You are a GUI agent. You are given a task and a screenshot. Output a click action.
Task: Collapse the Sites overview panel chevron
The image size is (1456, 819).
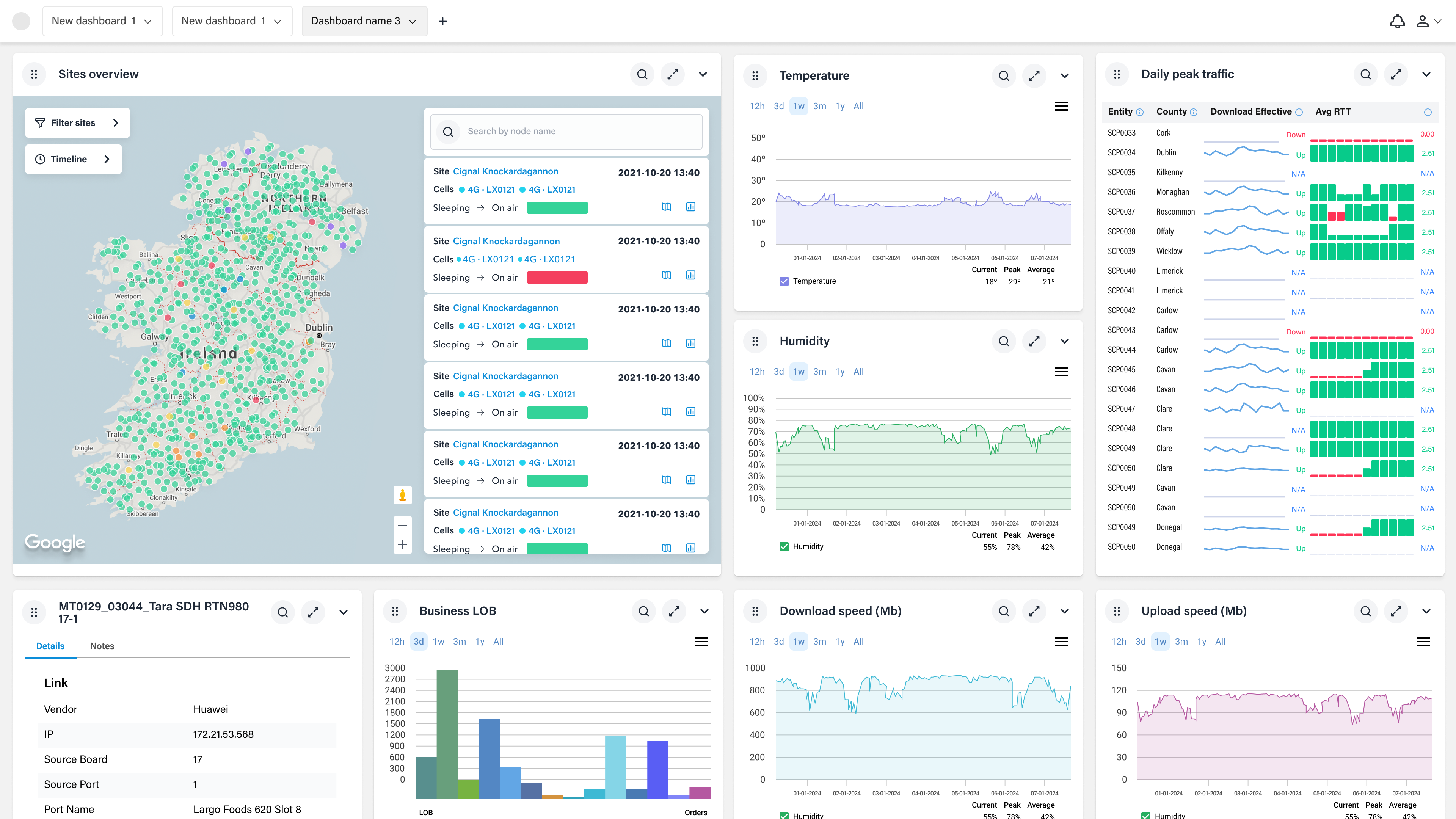(x=703, y=75)
